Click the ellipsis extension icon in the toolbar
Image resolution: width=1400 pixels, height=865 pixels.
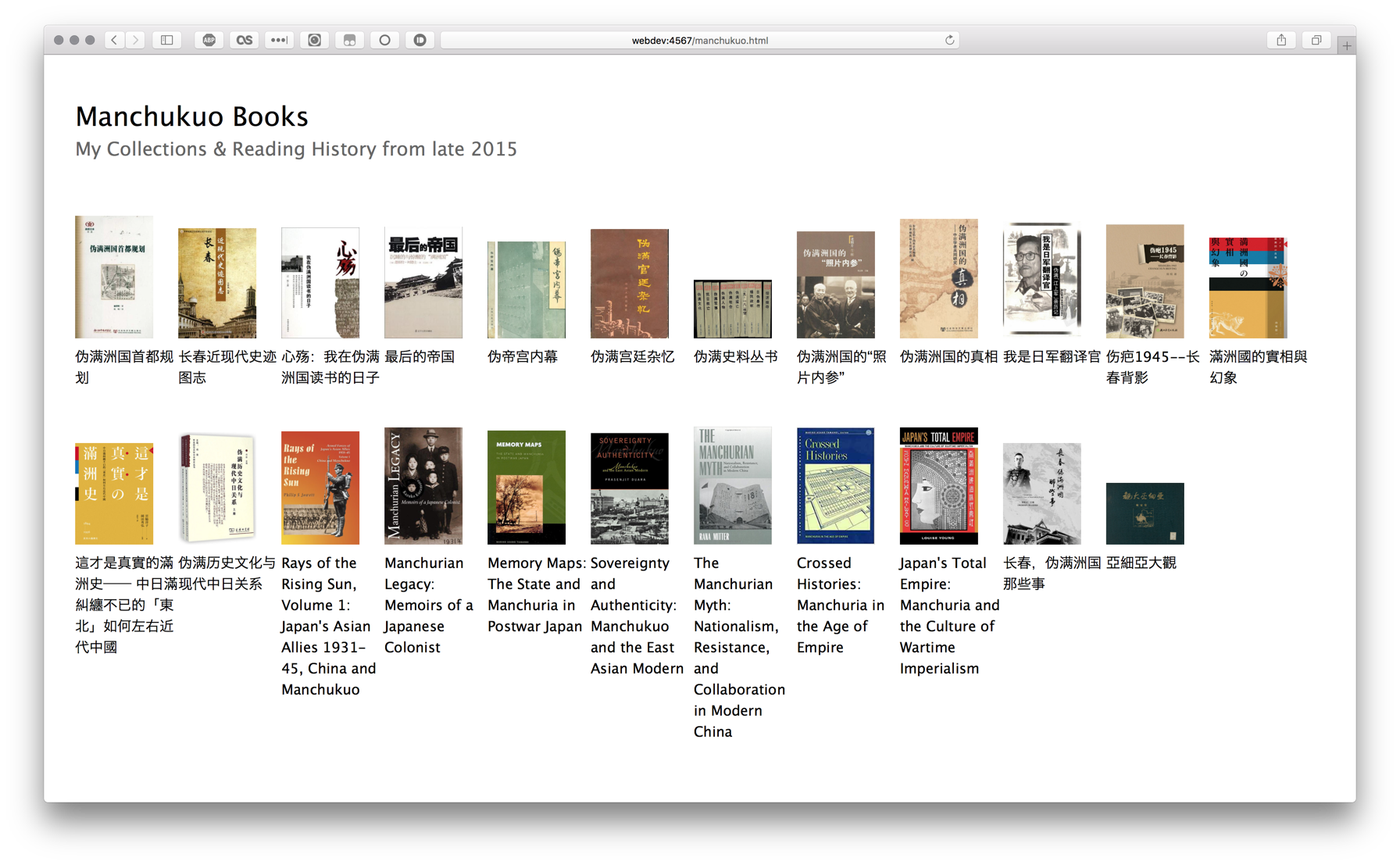[279, 40]
